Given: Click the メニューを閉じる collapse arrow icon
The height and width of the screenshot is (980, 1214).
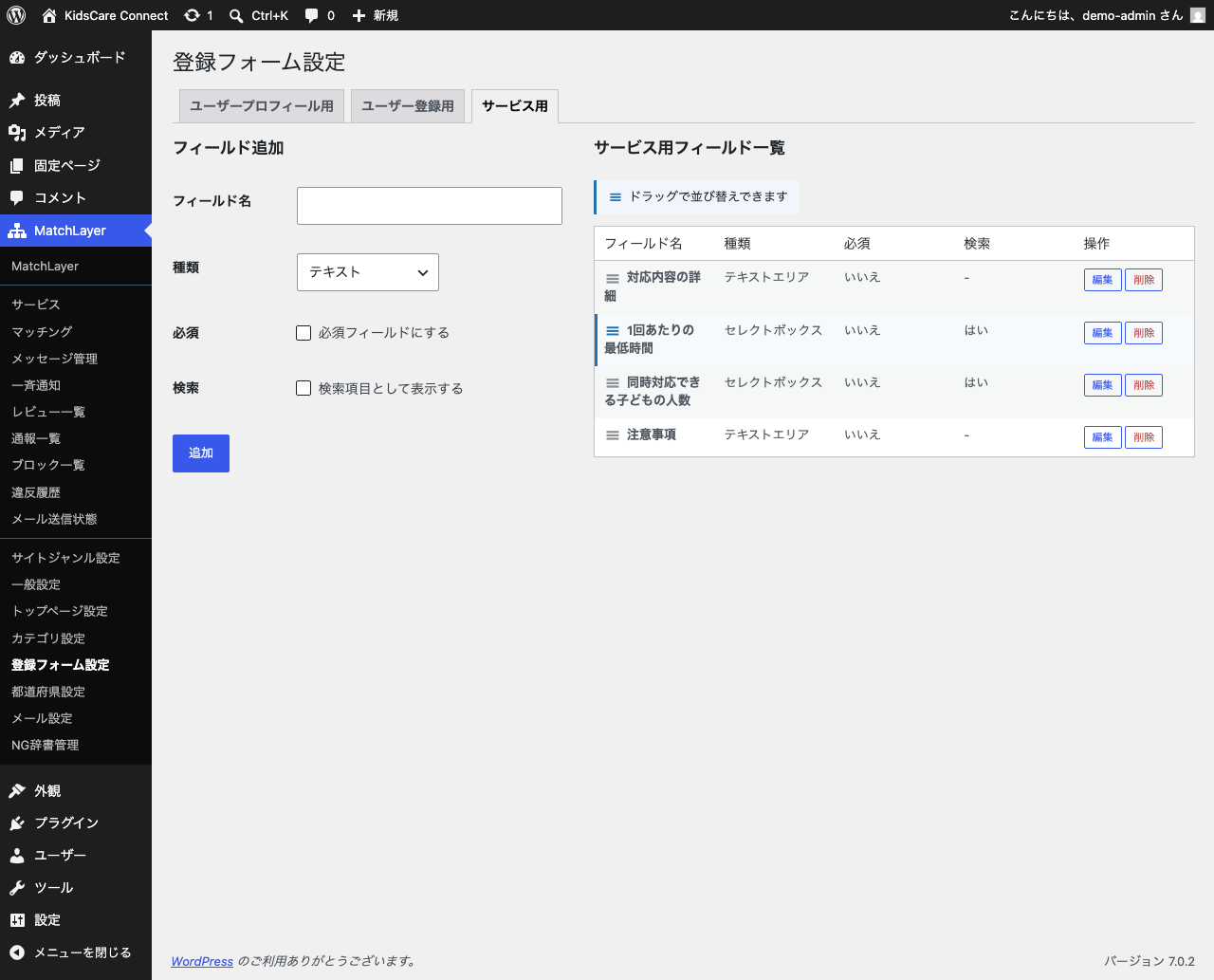Looking at the screenshot, I should click(x=17, y=952).
